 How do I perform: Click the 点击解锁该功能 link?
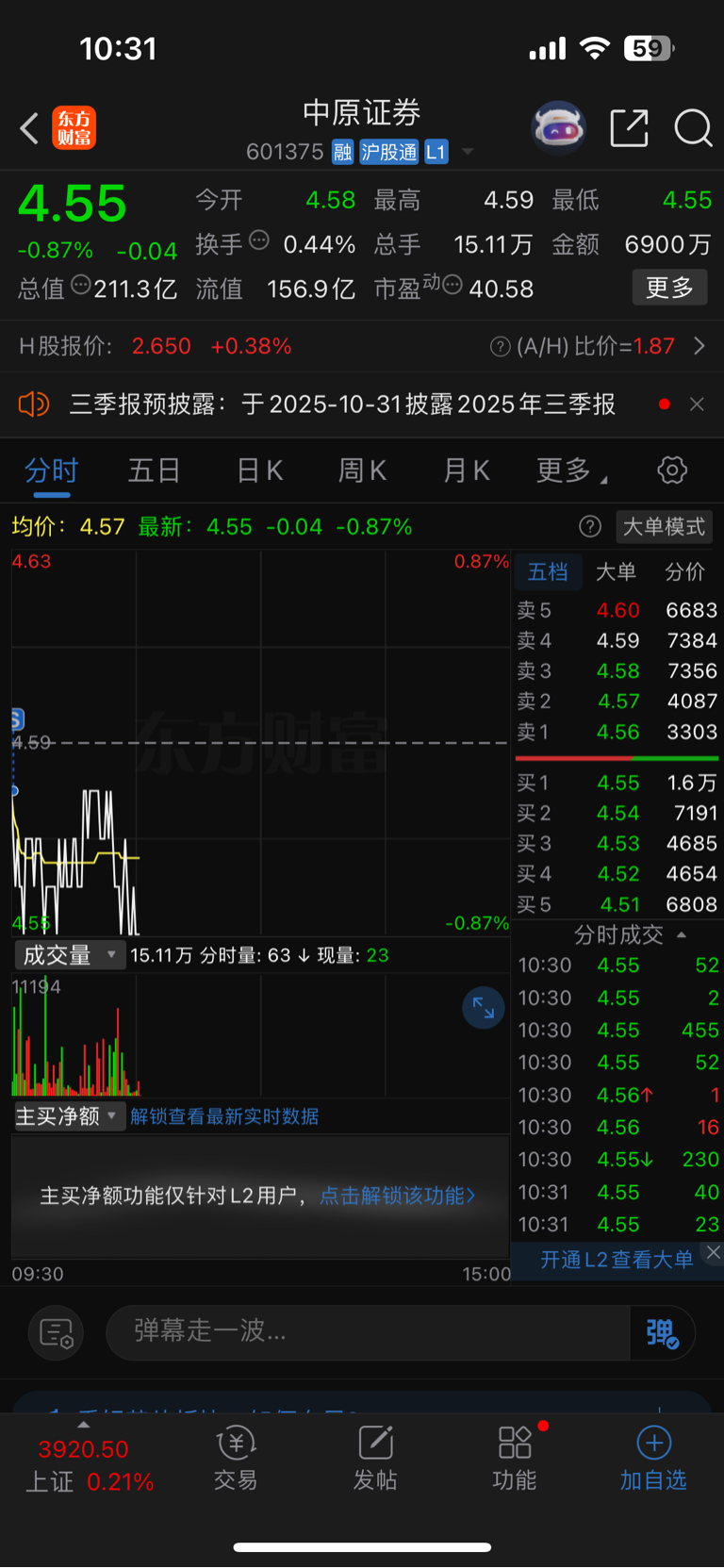[x=398, y=1196]
